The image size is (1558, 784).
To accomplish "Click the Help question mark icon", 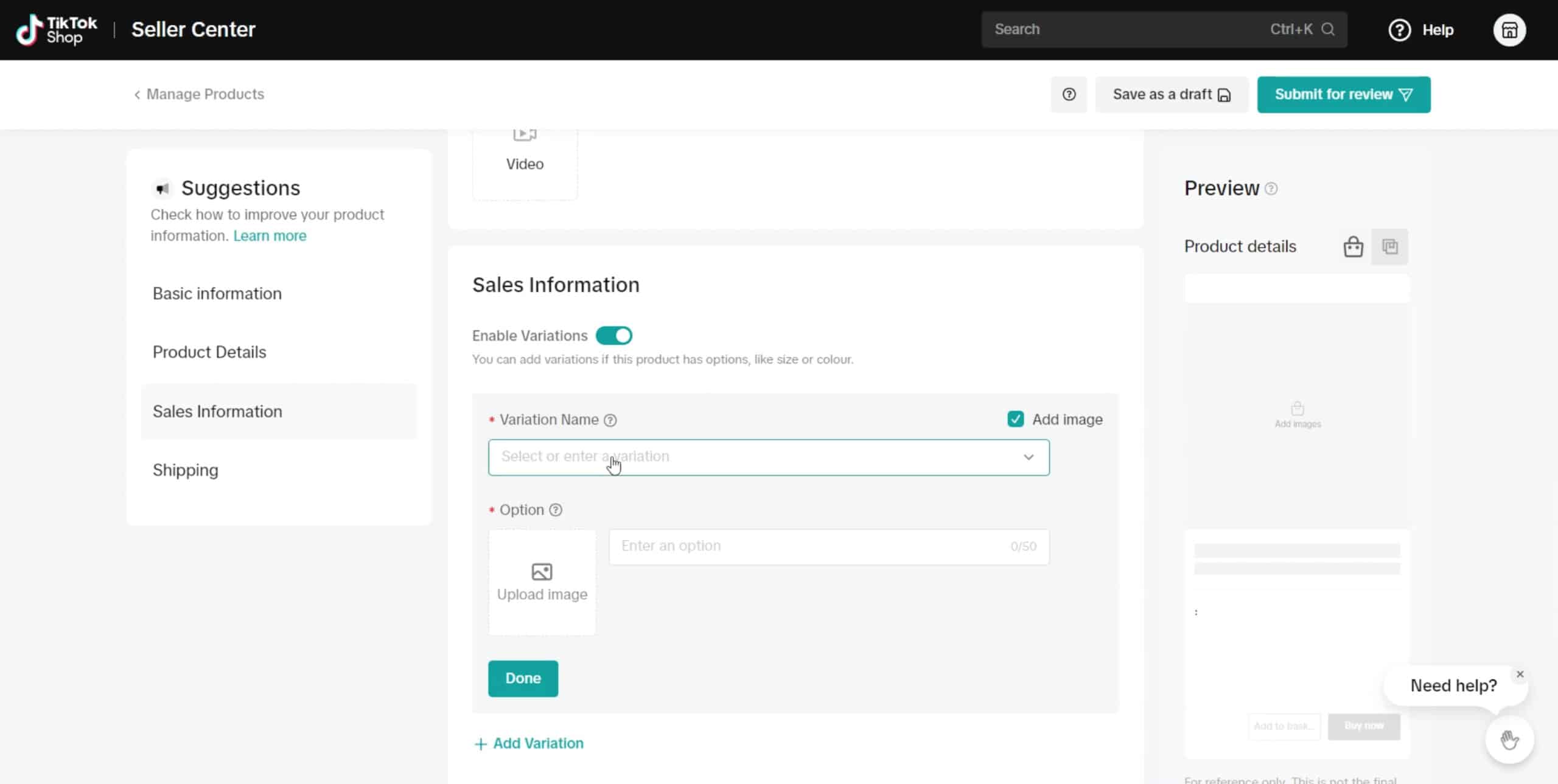I will [1400, 29].
